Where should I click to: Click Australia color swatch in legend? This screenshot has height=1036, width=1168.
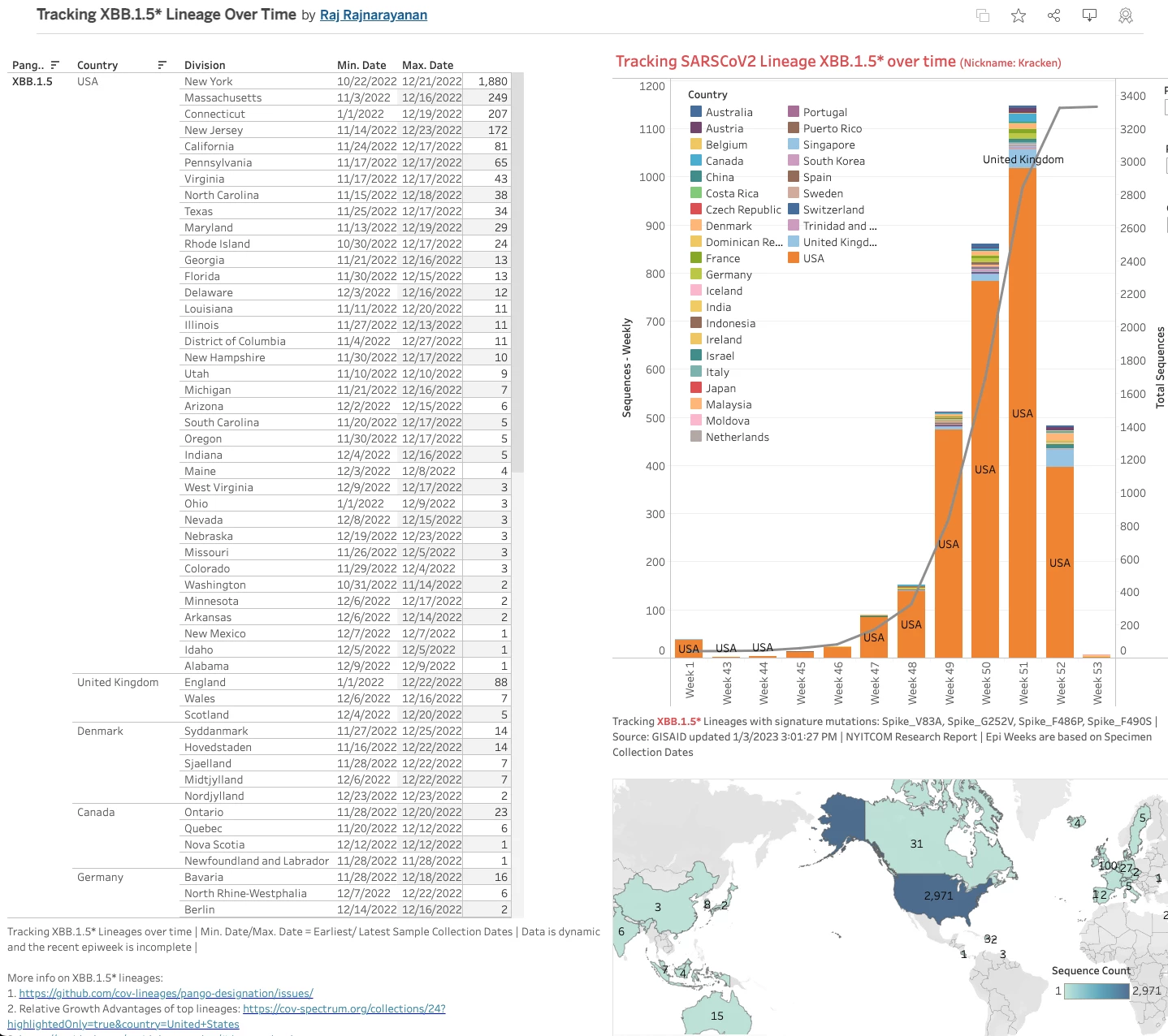tap(696, 112)
